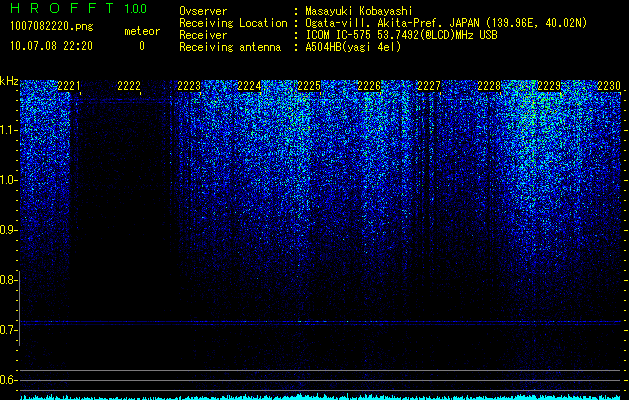The image size is (629, 400).
Task: Click the Ovserver field label
Action: pos(203,12)
